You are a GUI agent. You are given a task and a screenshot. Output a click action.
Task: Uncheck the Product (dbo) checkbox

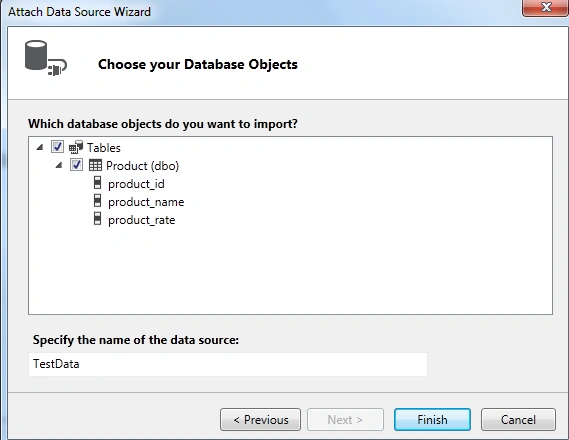coord(76,165)
